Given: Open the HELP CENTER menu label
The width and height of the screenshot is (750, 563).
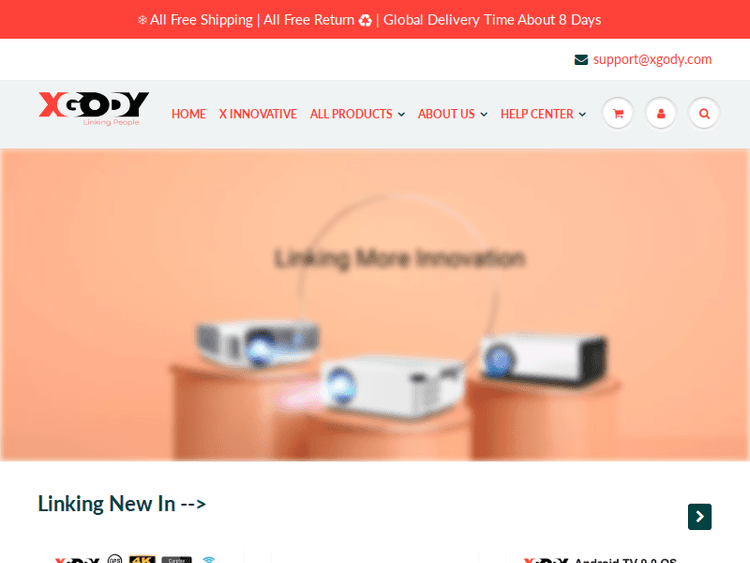Looking at the screenshot, I should [537, 114].
